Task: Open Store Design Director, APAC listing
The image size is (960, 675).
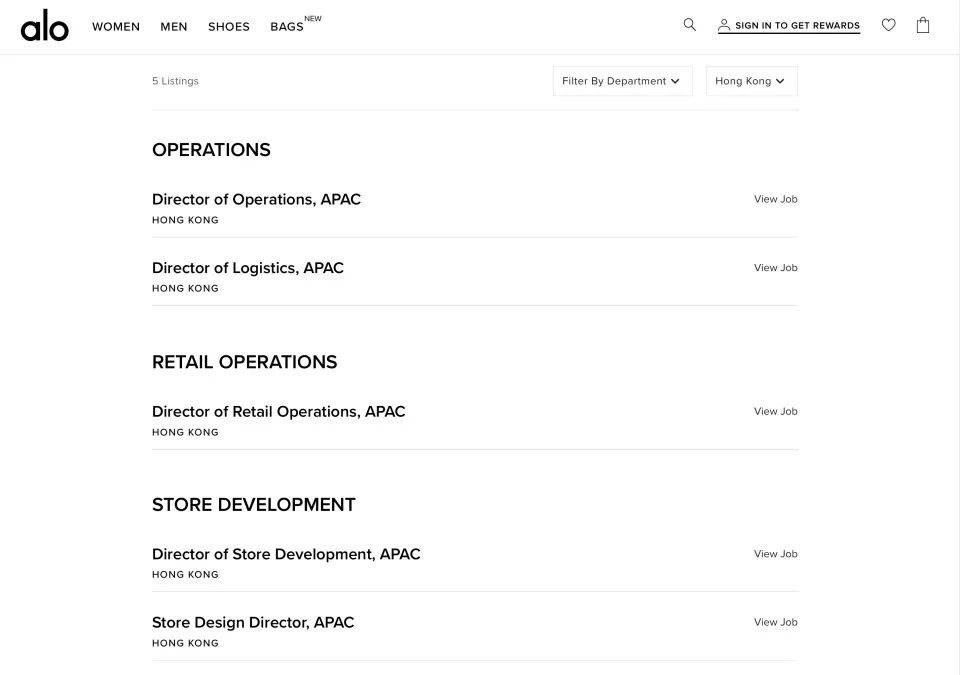Action: 253,623
